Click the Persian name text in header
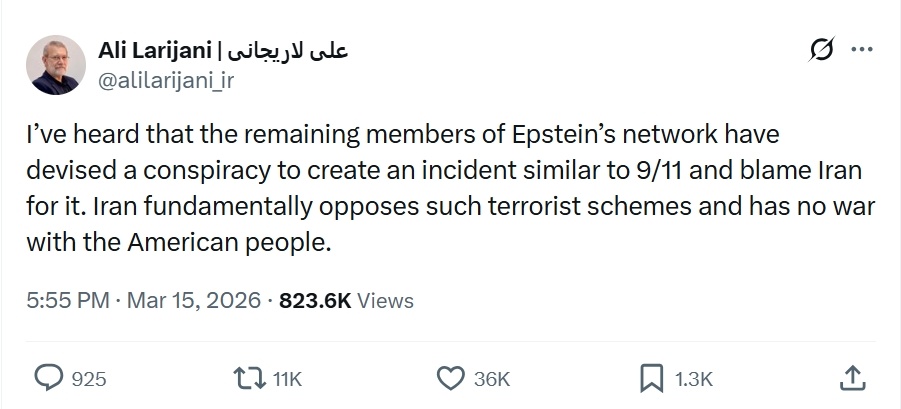Screen dimensions: 901x409 [291, 51]
